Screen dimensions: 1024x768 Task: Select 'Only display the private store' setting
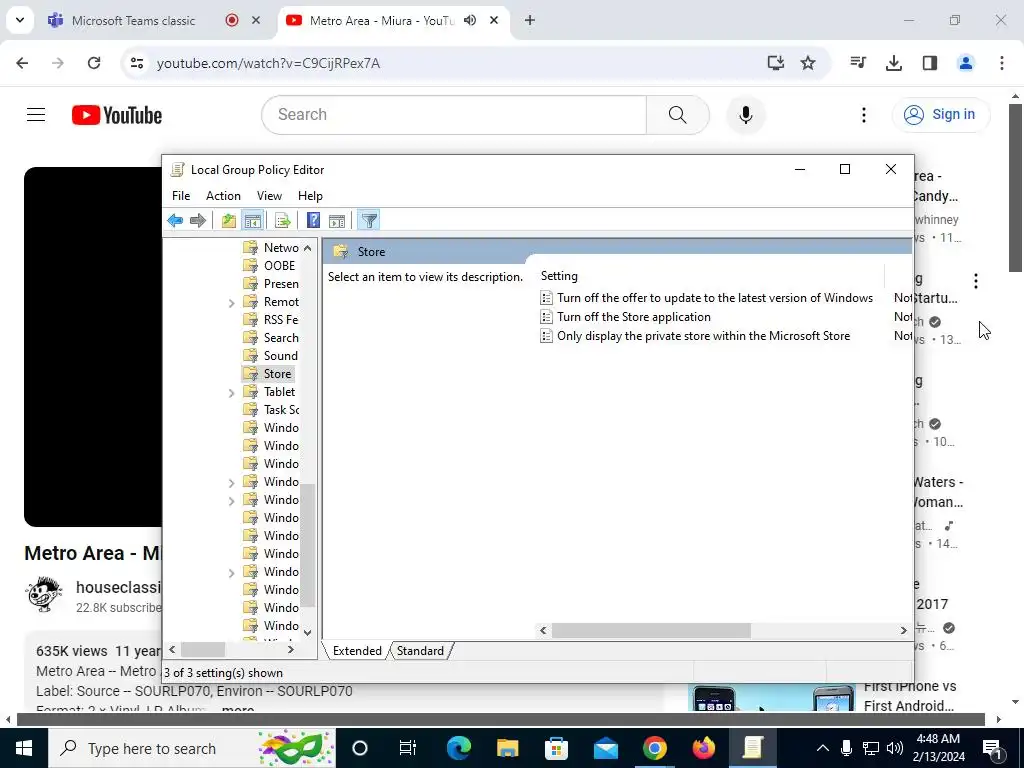pos(703,336)
